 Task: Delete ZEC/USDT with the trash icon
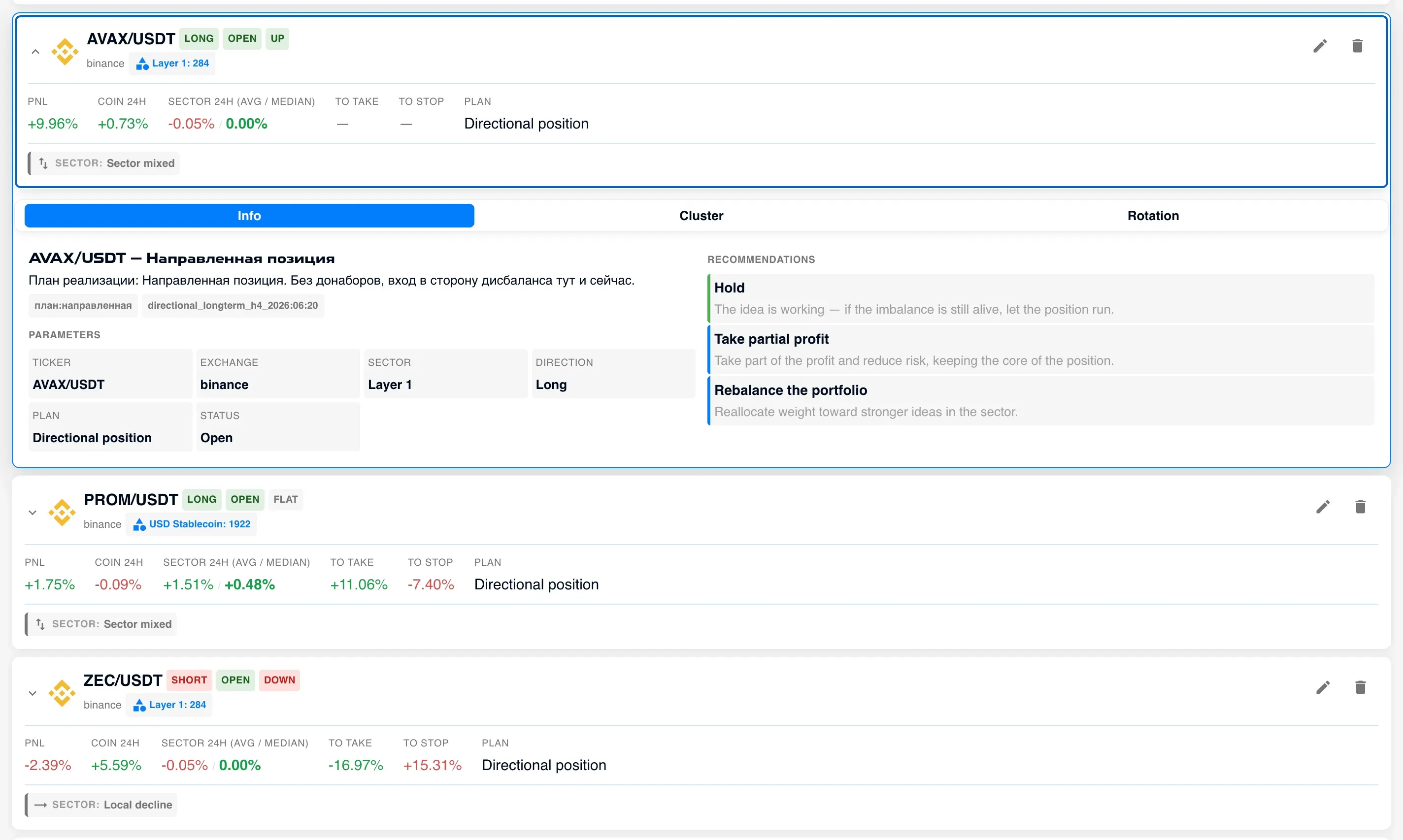pos(1360,687)
